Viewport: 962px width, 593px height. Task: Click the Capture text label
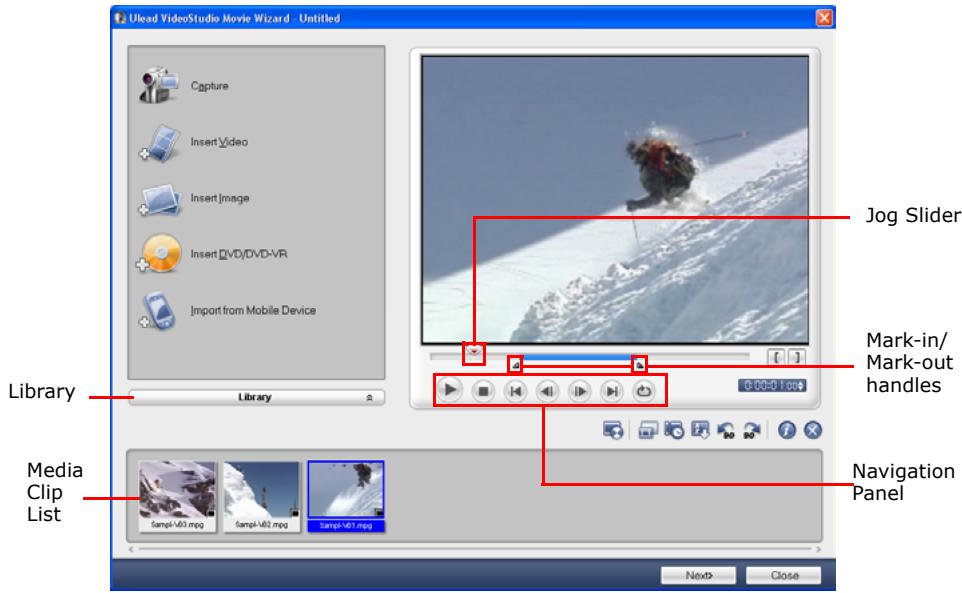(209, 86)
